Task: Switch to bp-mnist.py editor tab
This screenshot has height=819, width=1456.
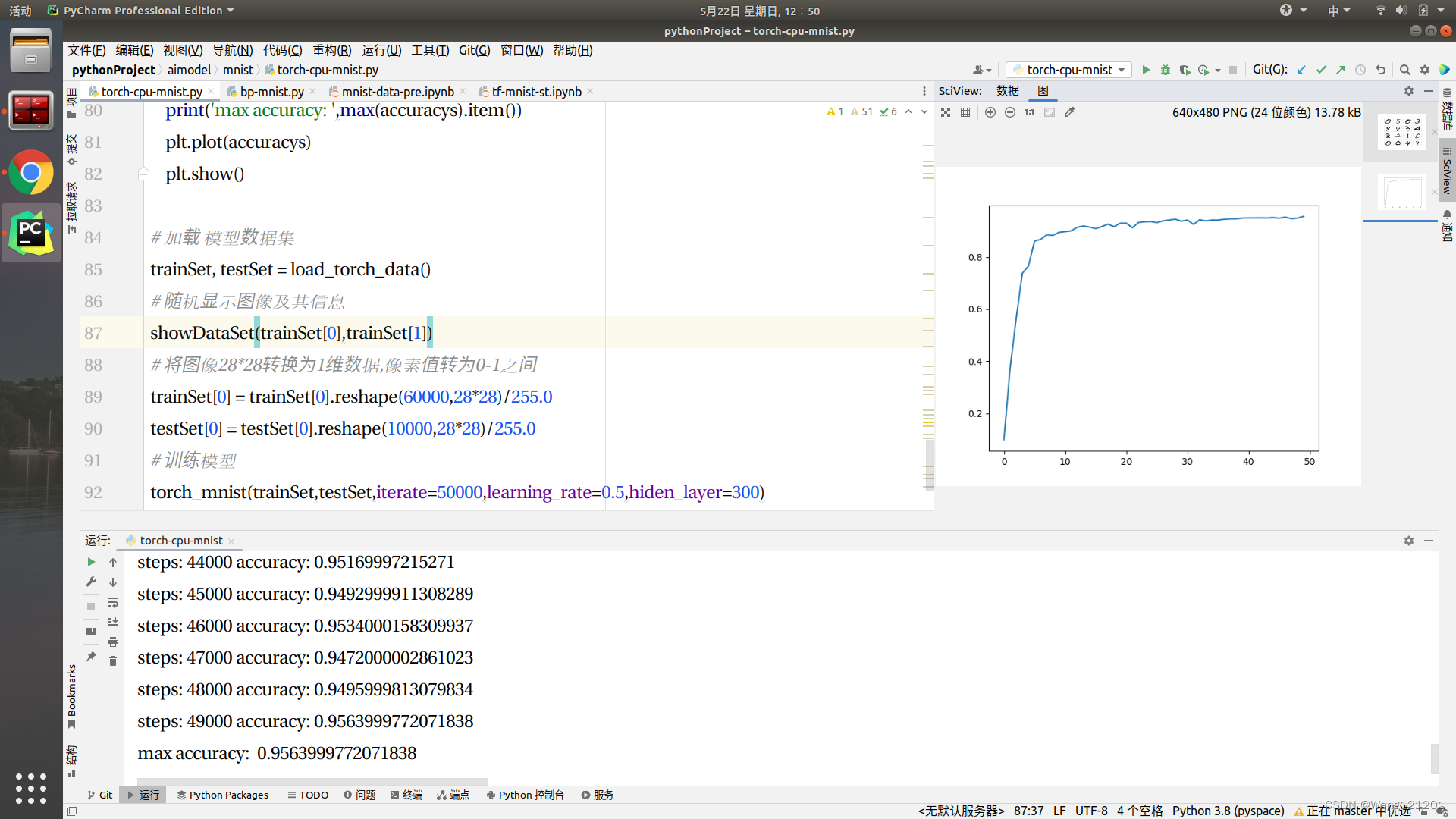Action: tap(271, 92)
